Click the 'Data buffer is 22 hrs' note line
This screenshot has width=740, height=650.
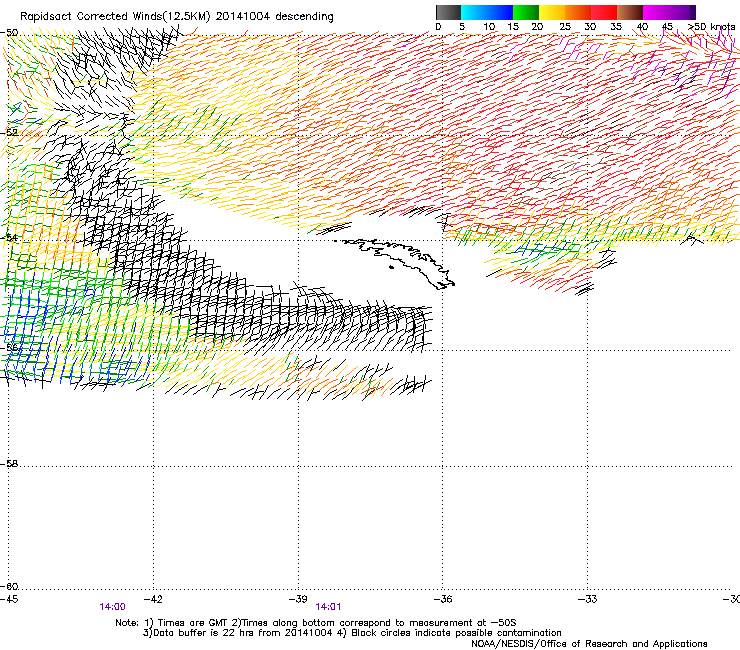pyautogui.click(x=352, y=633)
